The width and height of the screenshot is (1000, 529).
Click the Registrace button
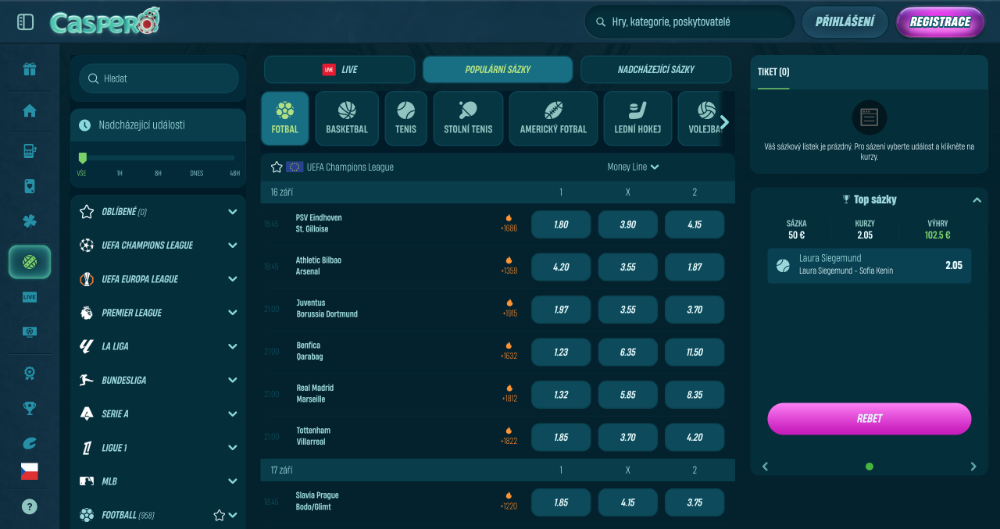940,22
